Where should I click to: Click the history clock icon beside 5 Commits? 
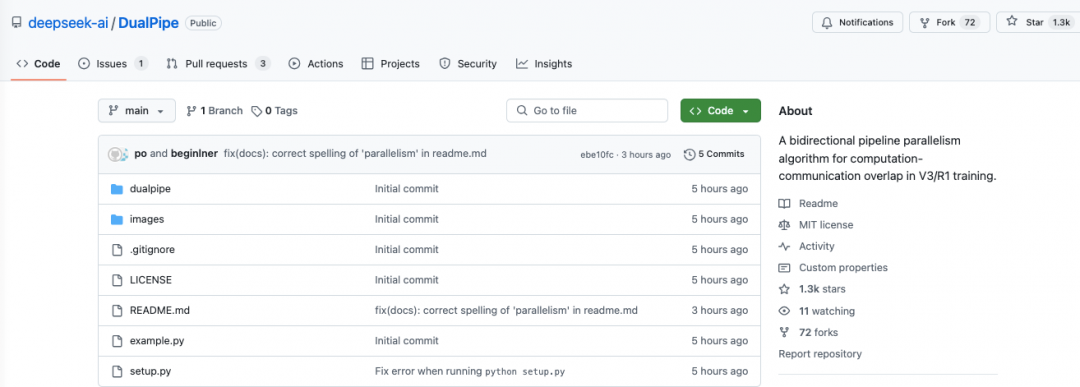click(689, 154)
